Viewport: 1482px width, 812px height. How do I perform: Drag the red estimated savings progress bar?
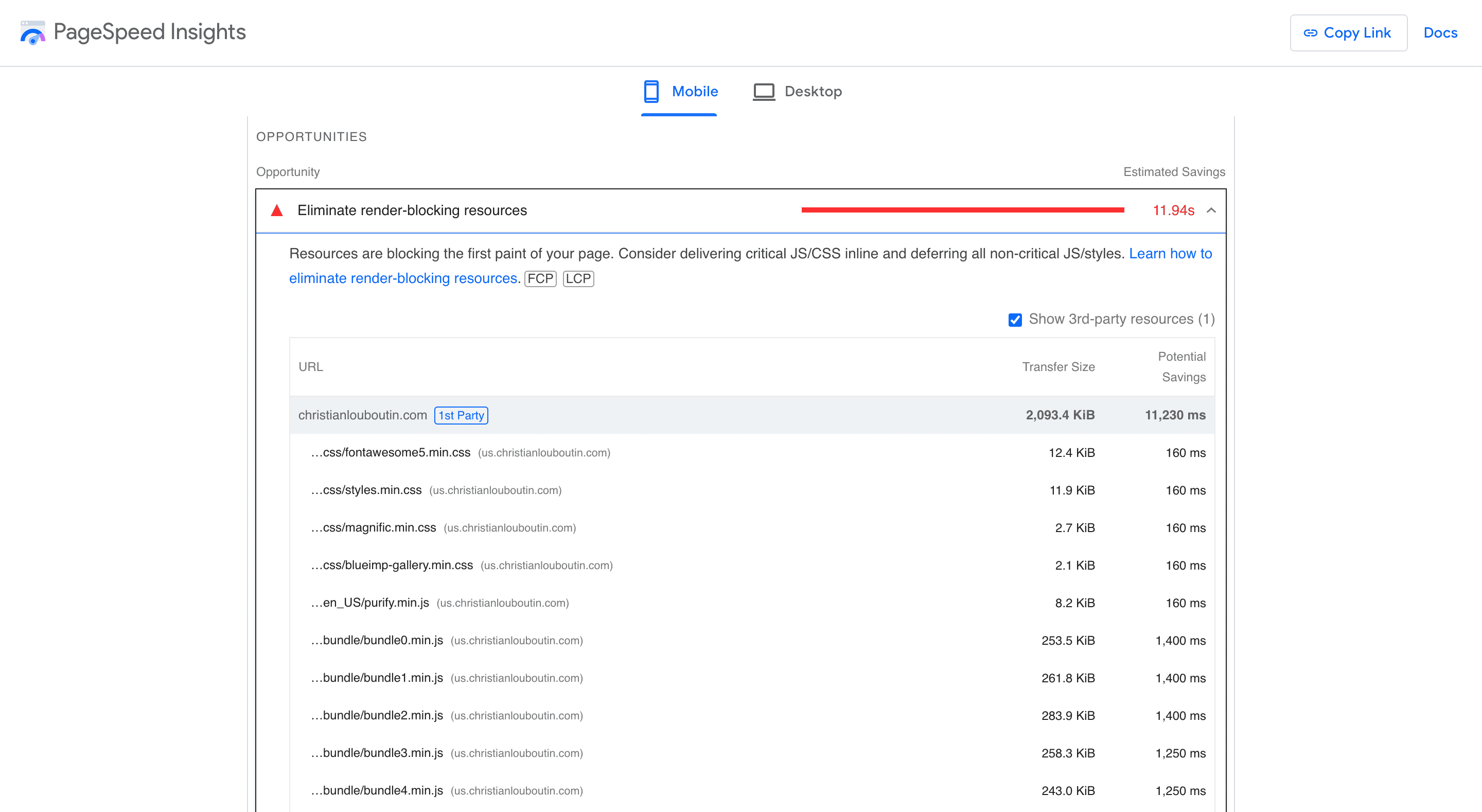point(961,210)
